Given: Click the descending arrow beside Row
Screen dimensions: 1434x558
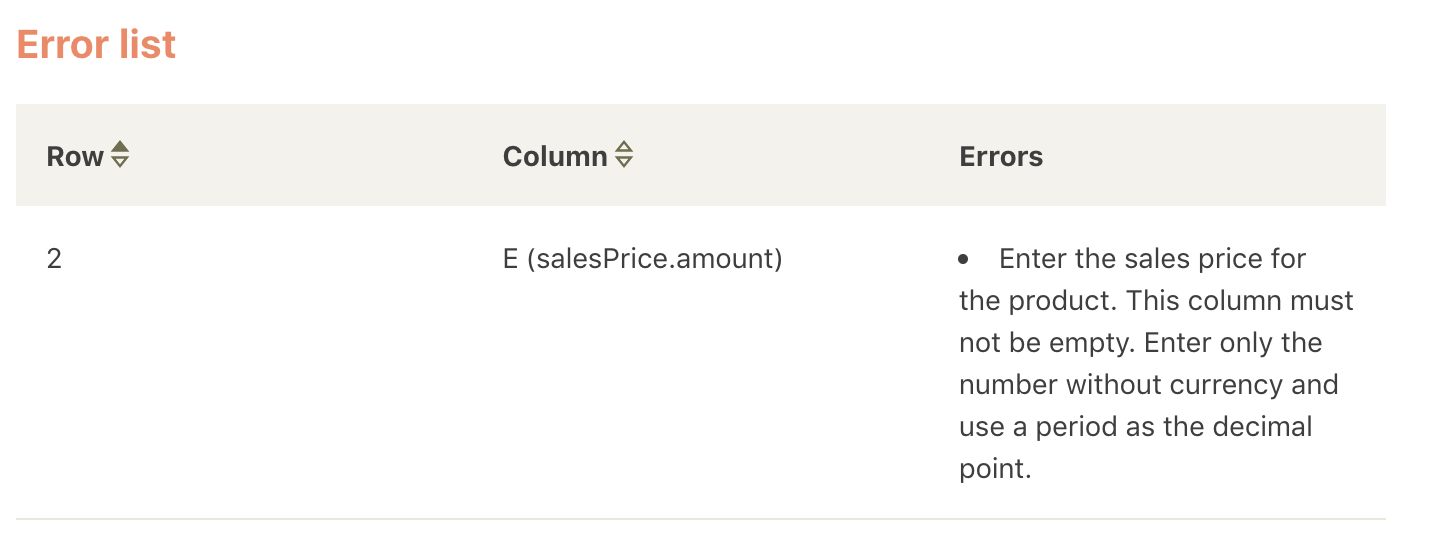Looking at the screenshot, I should click(120, 162).
